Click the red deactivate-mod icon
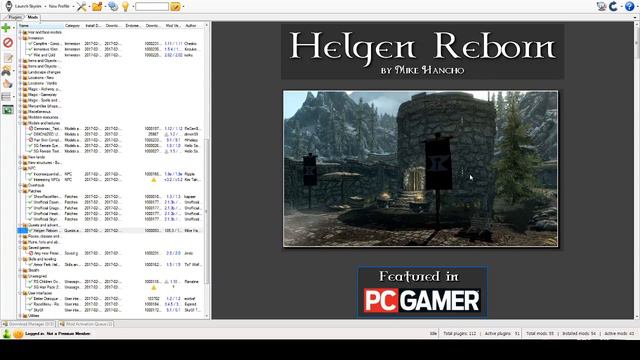The image size is (640, 360). pyautogui.click(x=8, y=42)
